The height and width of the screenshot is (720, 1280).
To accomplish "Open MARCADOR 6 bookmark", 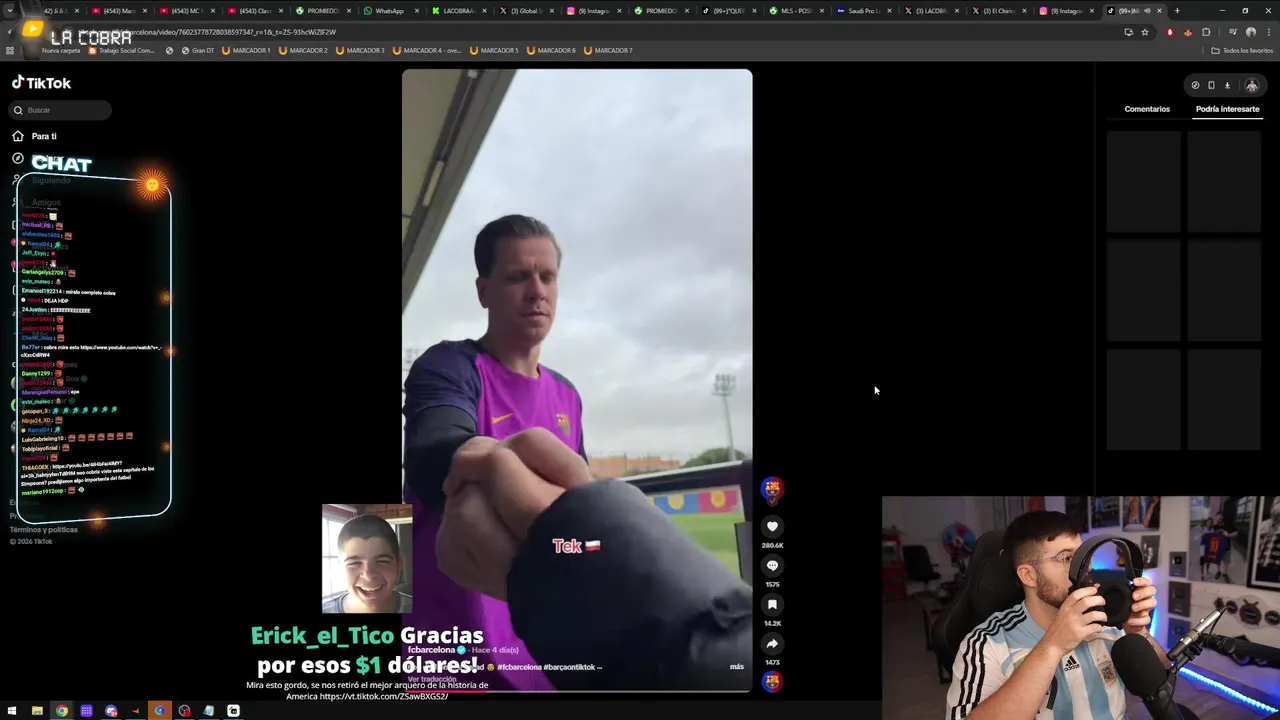I will pyautogui.click(x=551, y=50).
